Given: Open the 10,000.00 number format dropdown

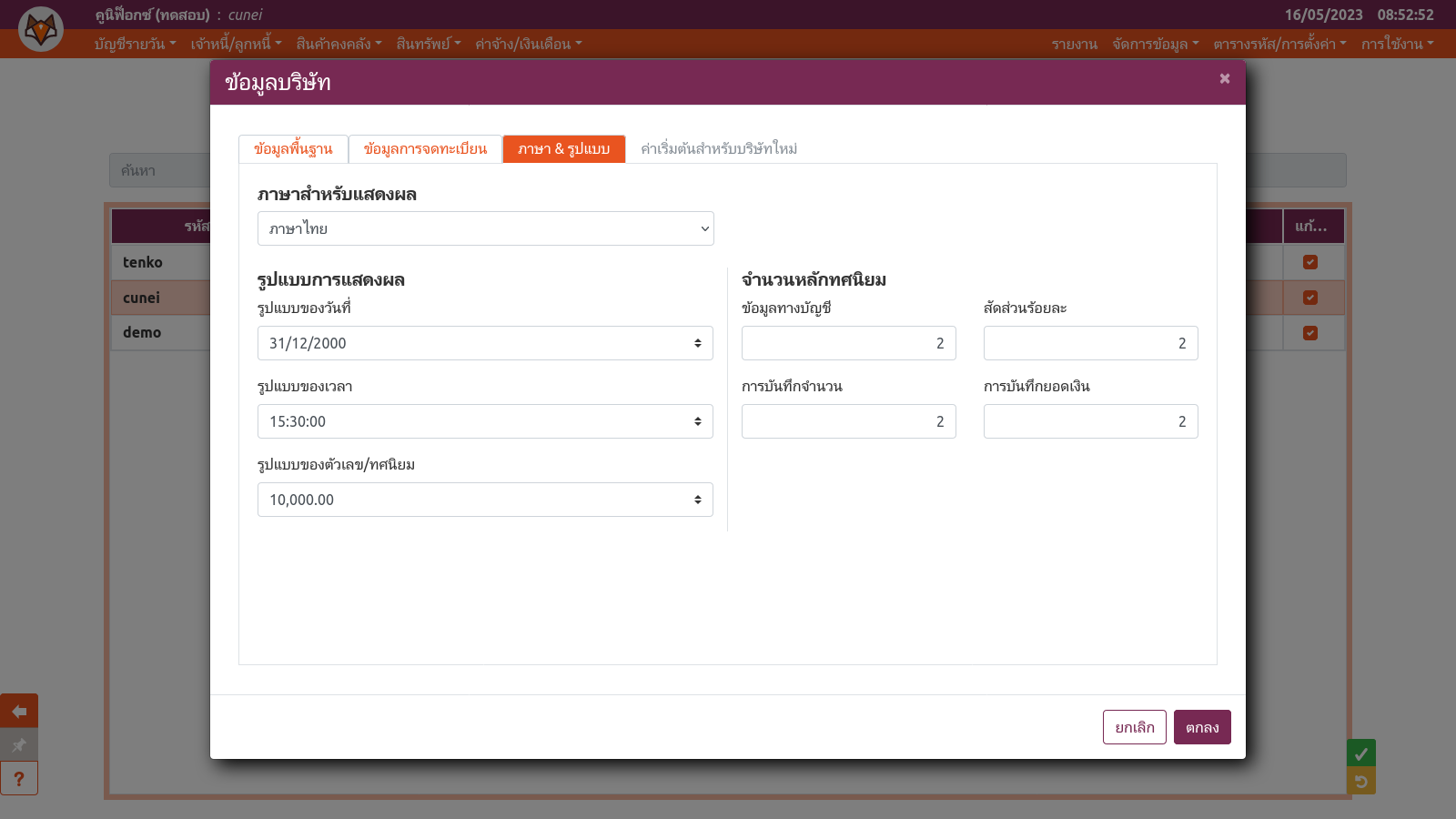Looking at the screenshot, I should 485,500.
